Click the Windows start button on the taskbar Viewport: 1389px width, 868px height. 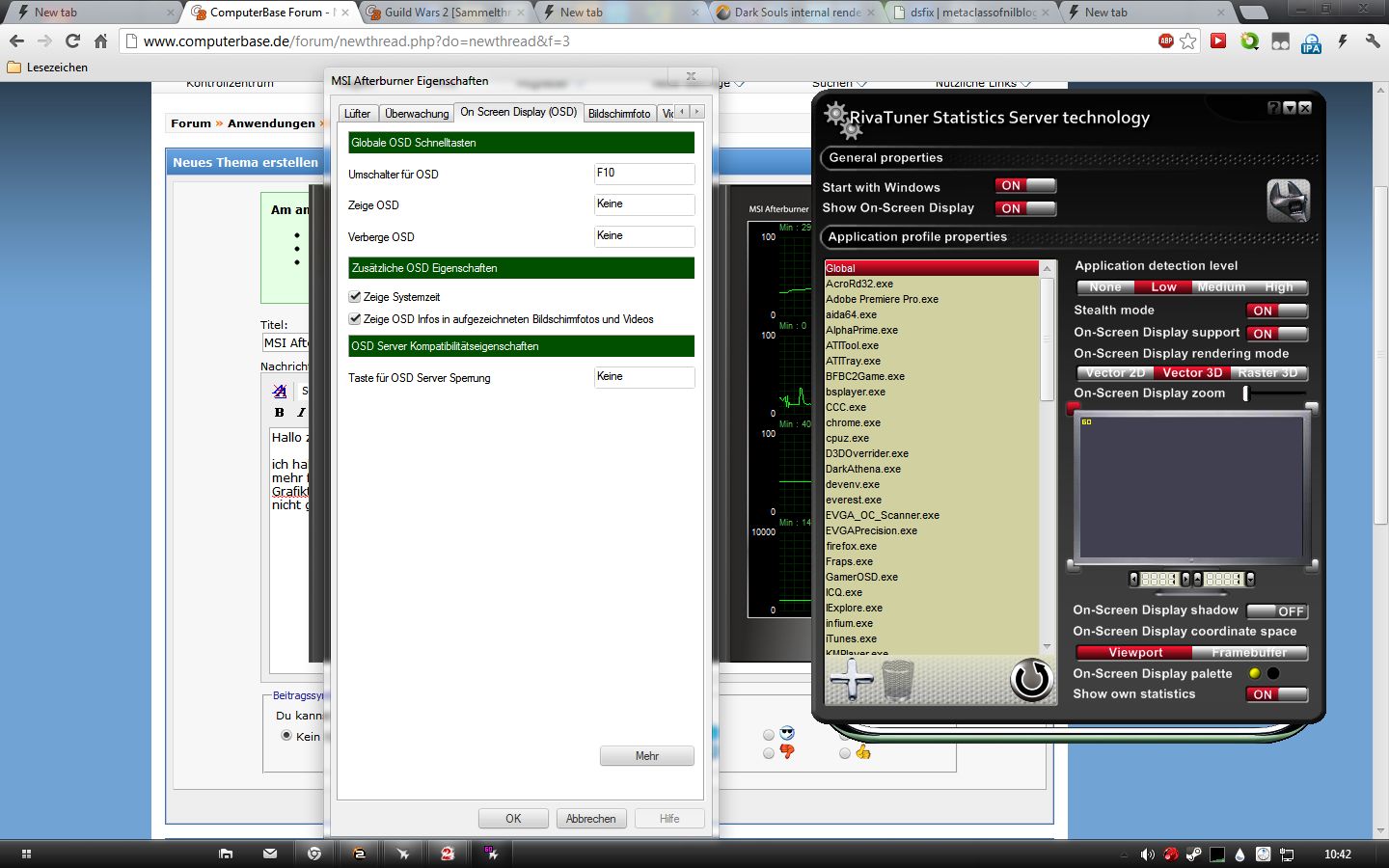click(26, 854)
